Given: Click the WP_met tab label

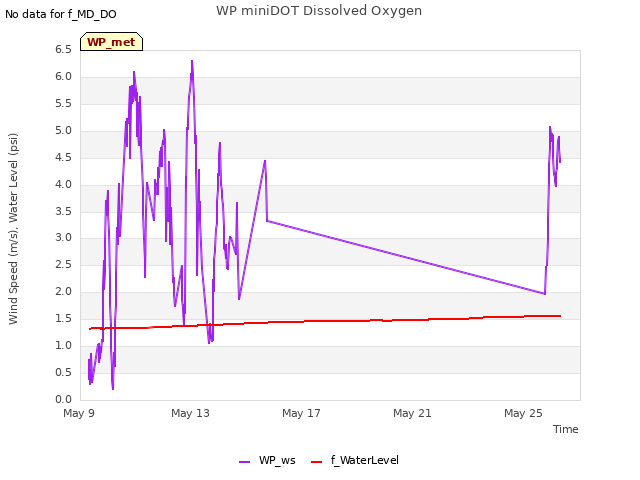Looking at the screenshot, I should click(x=111, y=42).
